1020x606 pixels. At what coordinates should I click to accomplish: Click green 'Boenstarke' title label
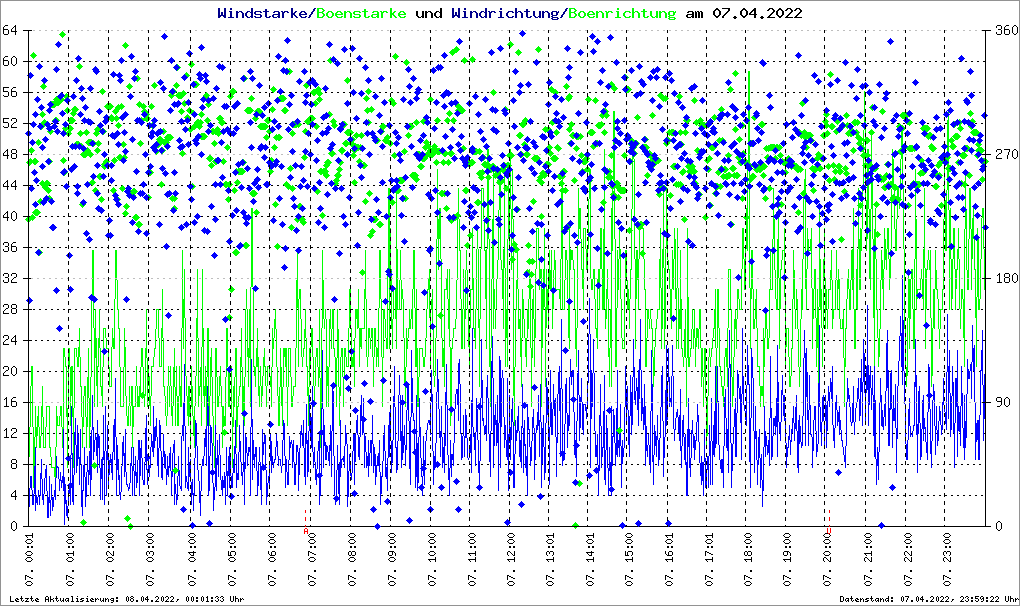click(360, 13)
